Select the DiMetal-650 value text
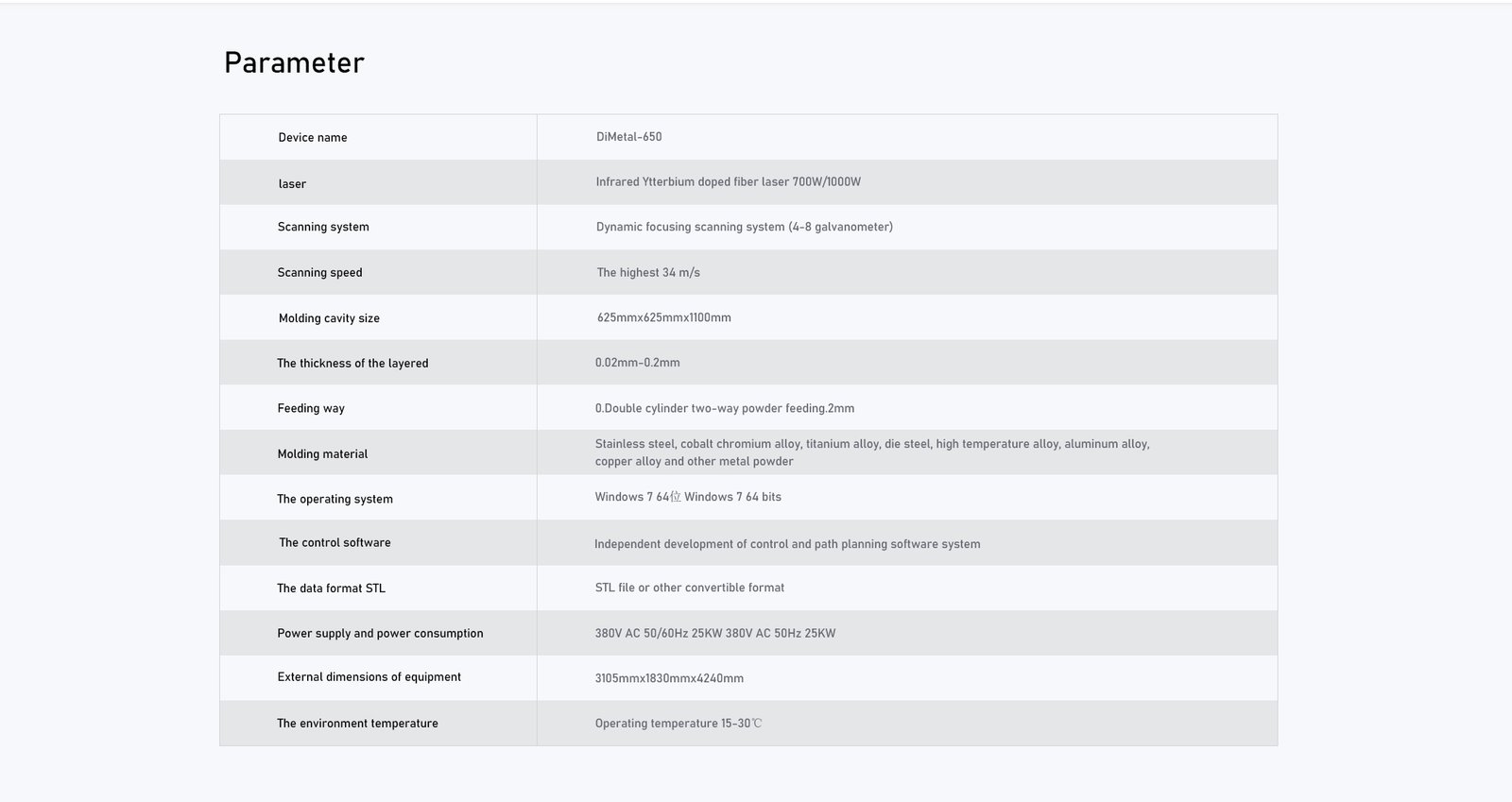 [628, 137]
